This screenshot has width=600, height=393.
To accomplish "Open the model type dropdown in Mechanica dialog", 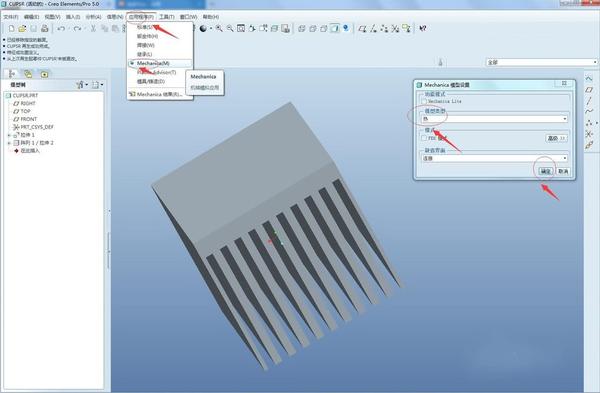I will [494, 119].
